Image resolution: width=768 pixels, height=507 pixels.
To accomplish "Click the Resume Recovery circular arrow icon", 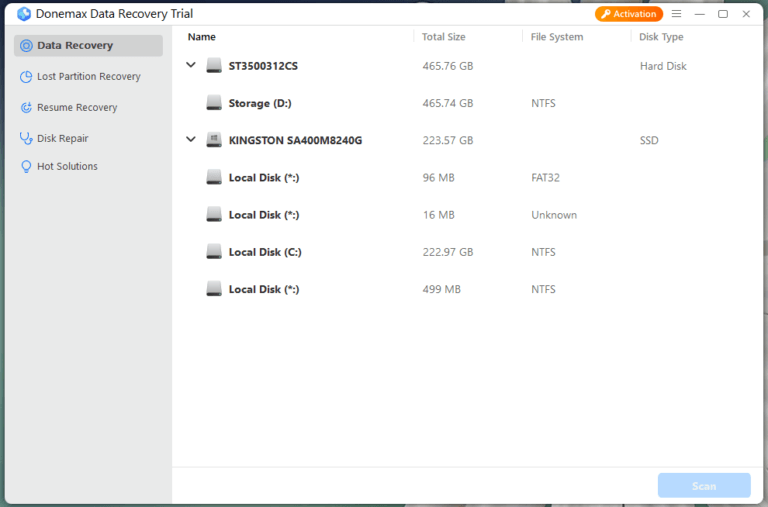I will coord(26,107).
